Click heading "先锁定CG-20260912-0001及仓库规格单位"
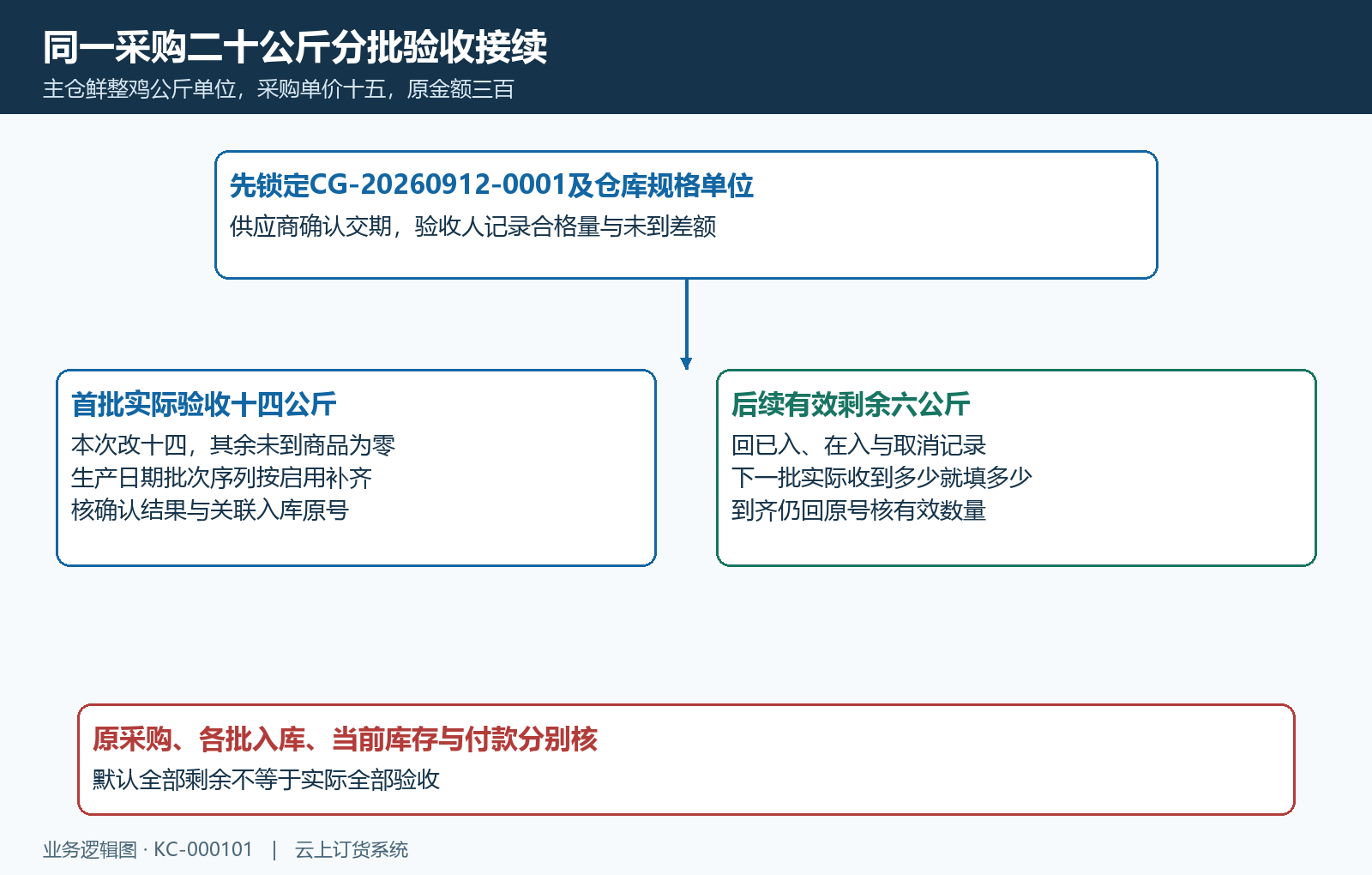This screenshot has width=1372, height=875. (x=491, y=185)
